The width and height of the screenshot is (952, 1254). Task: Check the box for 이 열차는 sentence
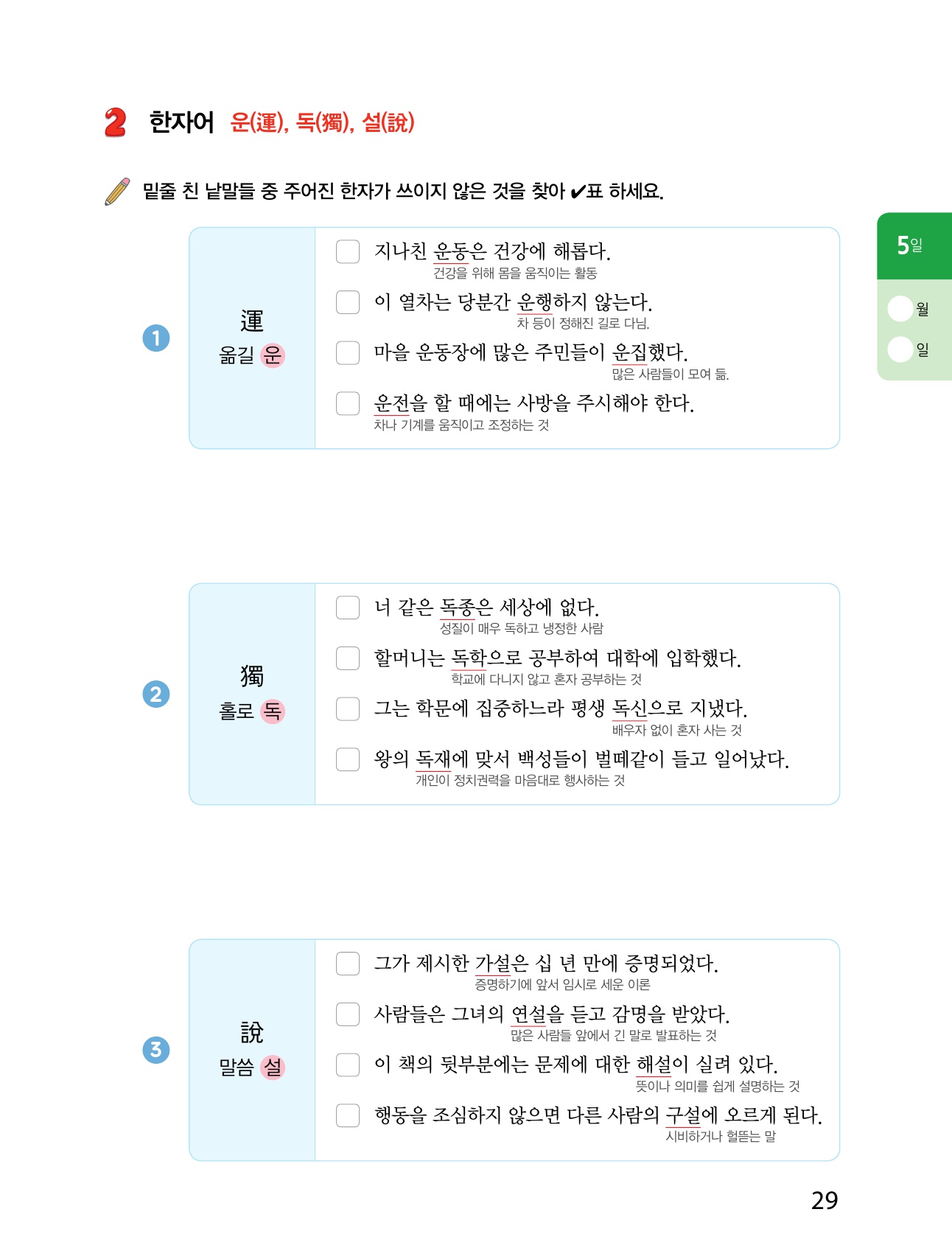coord(348,302)
